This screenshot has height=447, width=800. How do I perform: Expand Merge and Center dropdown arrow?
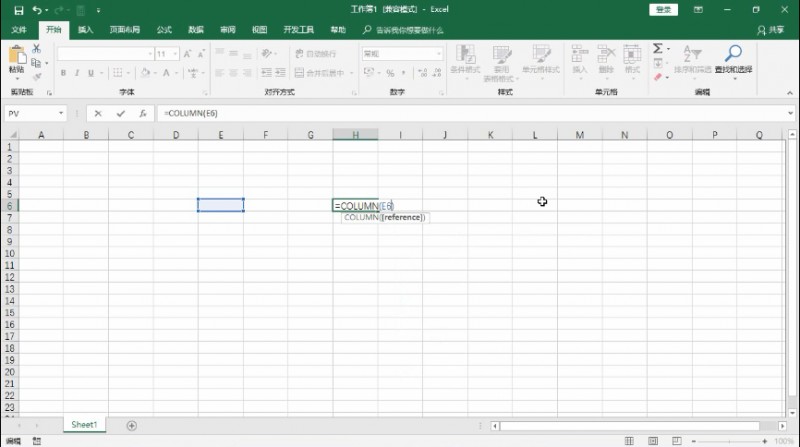(352, 73)
